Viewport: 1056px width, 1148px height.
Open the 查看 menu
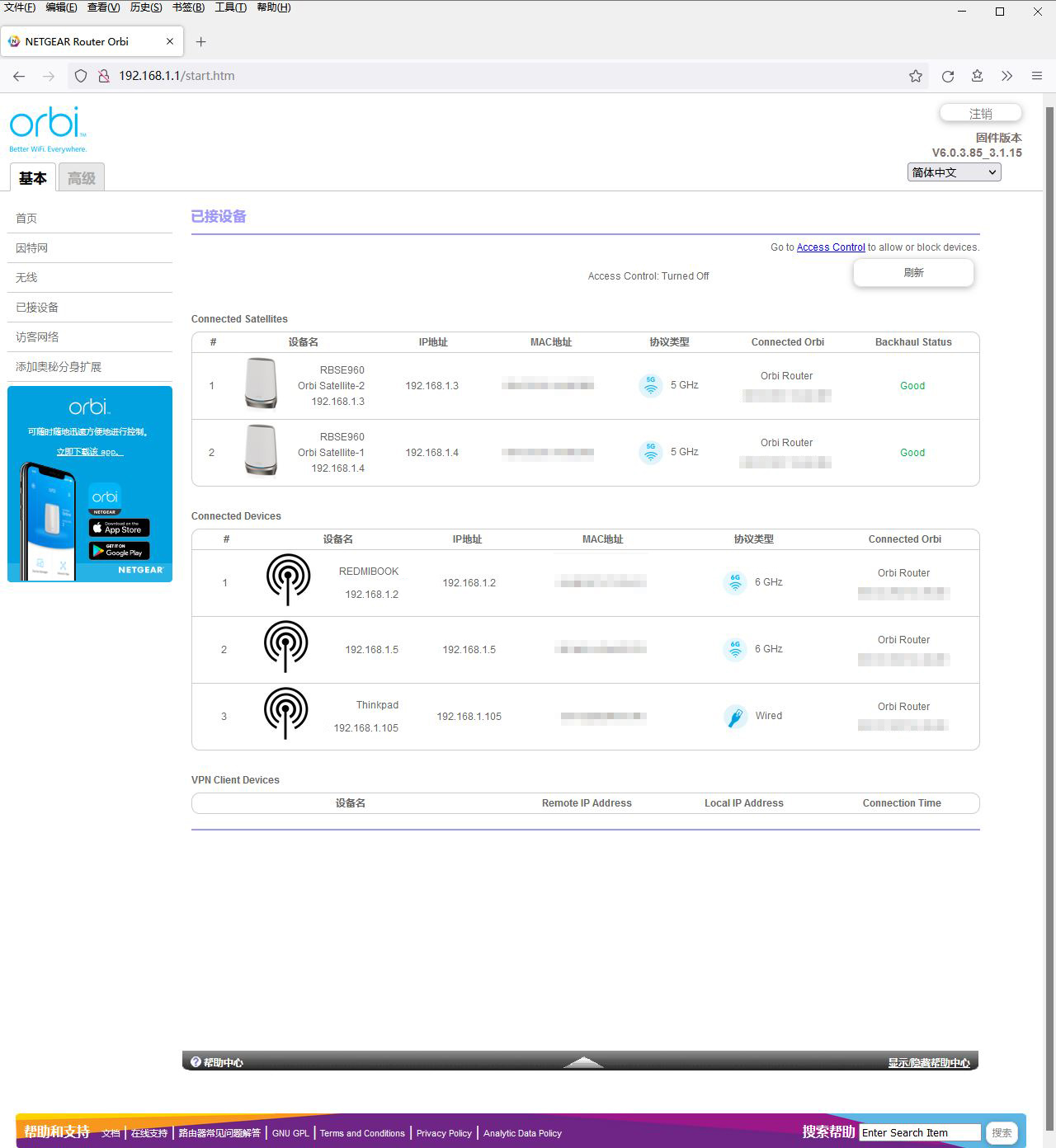(x=104, y=7)
